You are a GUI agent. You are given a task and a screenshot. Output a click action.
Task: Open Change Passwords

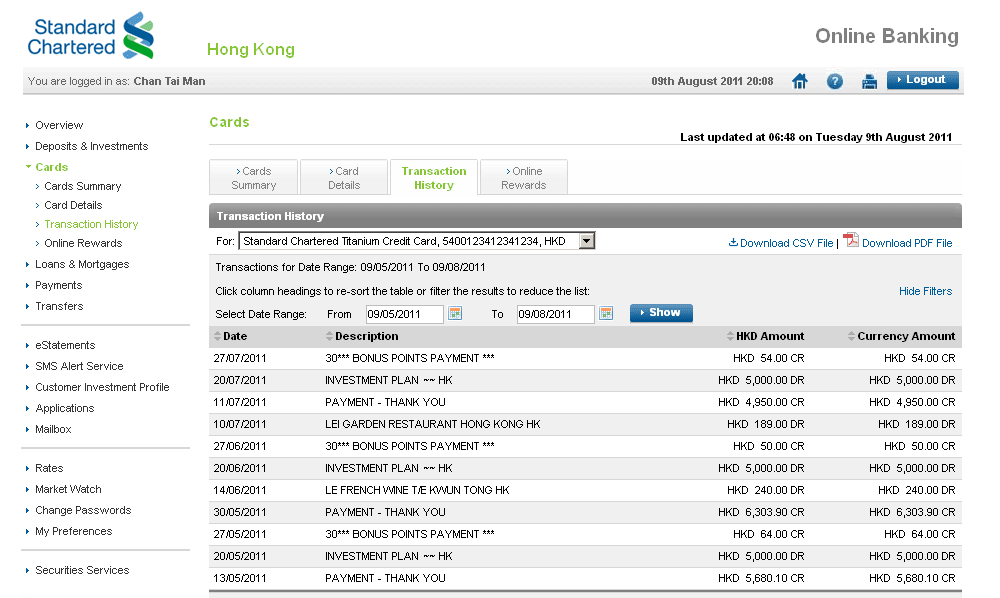tap(83, 510)
